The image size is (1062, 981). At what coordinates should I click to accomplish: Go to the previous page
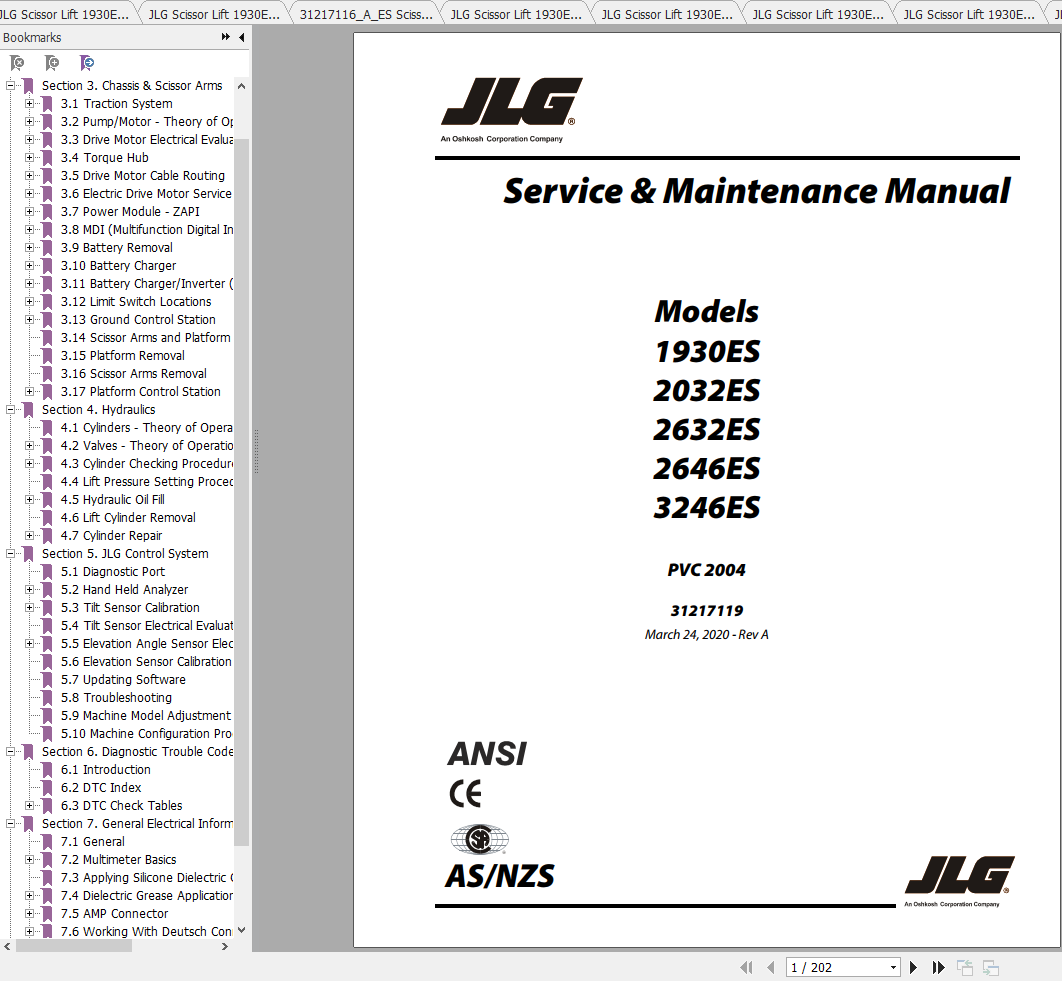[770, 967]
